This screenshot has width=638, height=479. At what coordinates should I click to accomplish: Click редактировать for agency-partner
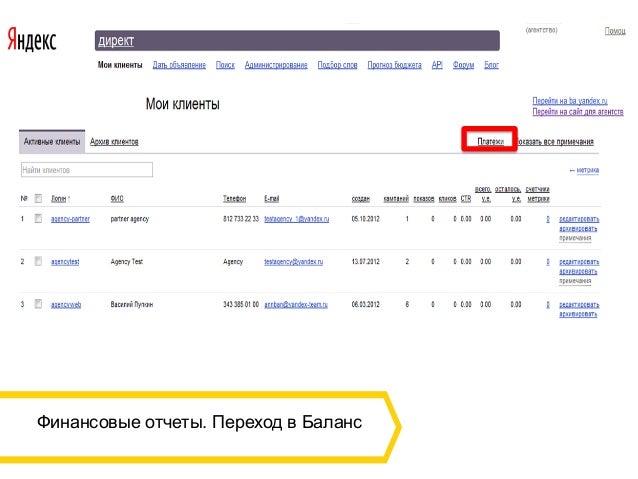coord(579,219)
